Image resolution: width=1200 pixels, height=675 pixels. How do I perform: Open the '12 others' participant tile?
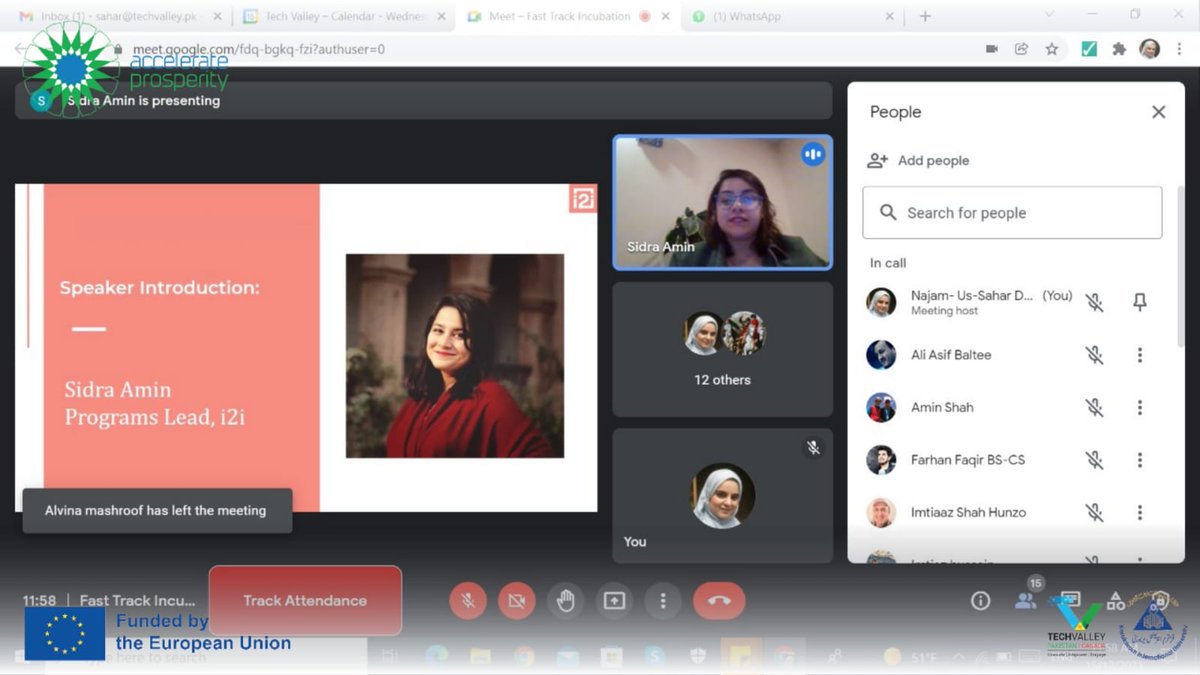(722, 349)
